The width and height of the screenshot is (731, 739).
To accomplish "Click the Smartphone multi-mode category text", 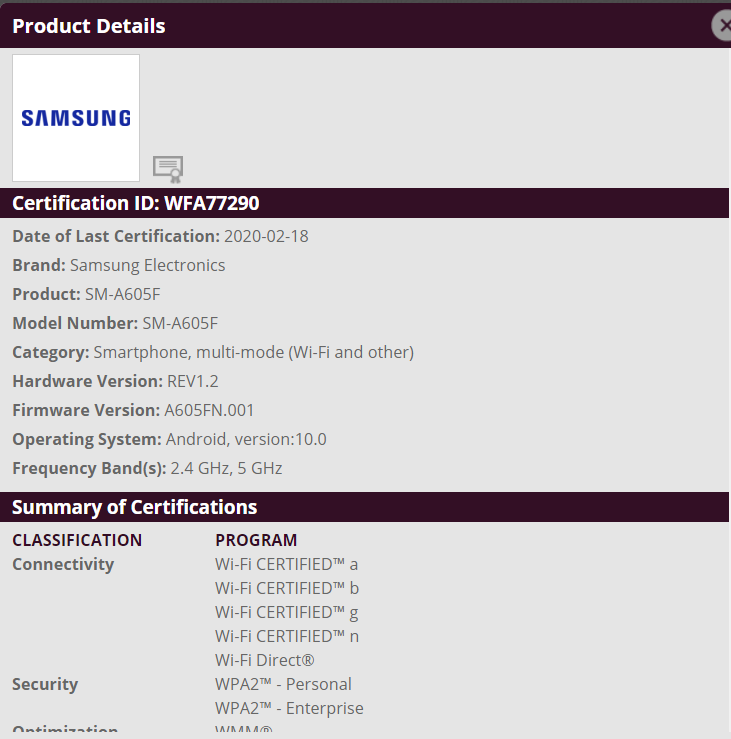I will (253, 353).
